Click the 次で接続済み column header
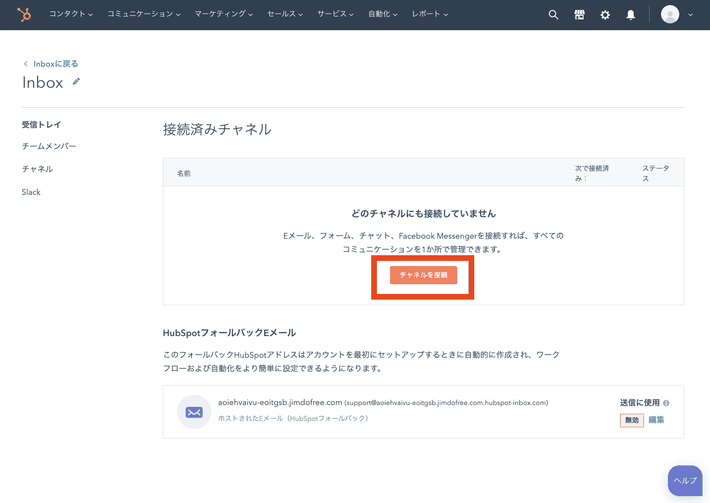Image resolution: width=710 pixels, height=503 pixels. (592, 173)
